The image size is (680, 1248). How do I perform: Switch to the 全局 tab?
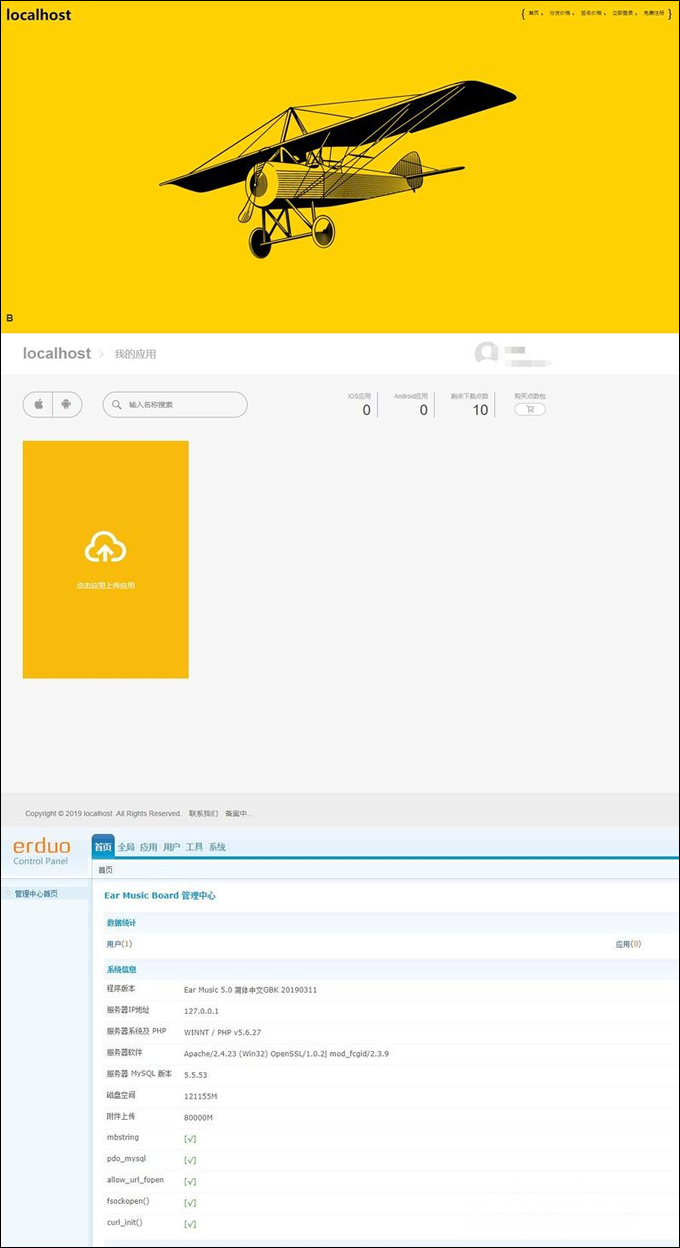126,847
